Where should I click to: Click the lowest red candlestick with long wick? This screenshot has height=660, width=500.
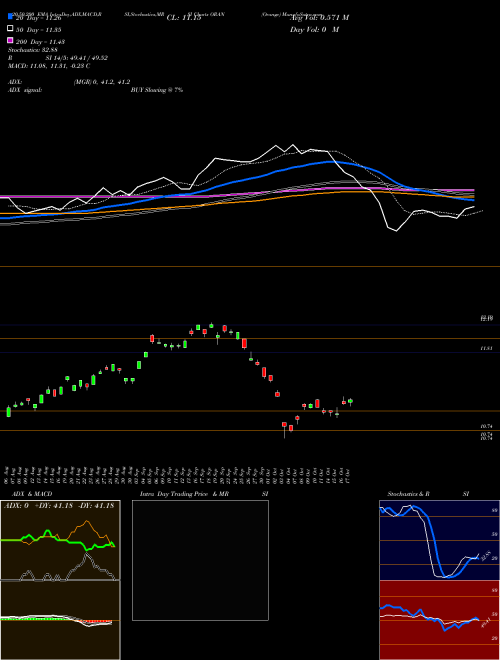[x=285, y=428]
